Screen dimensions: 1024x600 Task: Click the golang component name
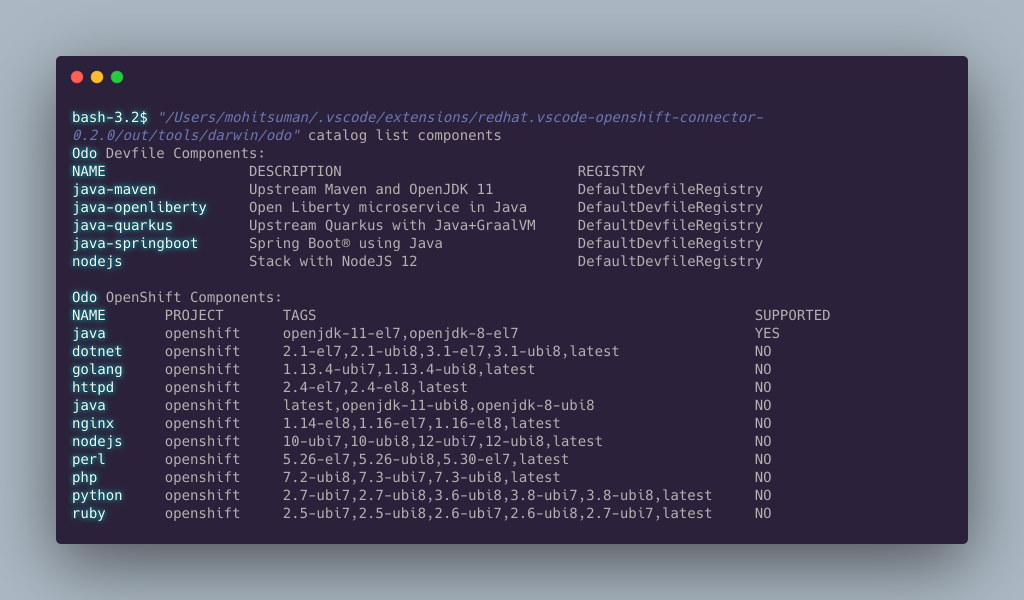97,369
